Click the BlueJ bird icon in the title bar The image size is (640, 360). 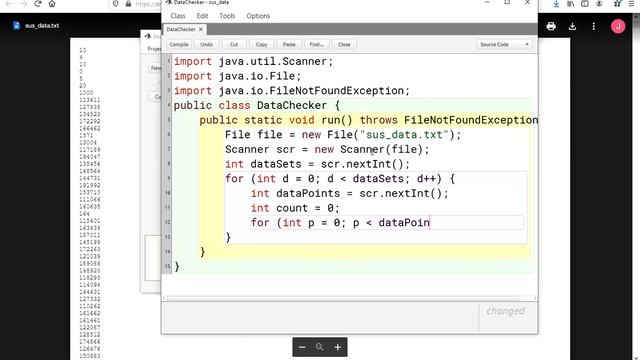(x=168, y=2)
